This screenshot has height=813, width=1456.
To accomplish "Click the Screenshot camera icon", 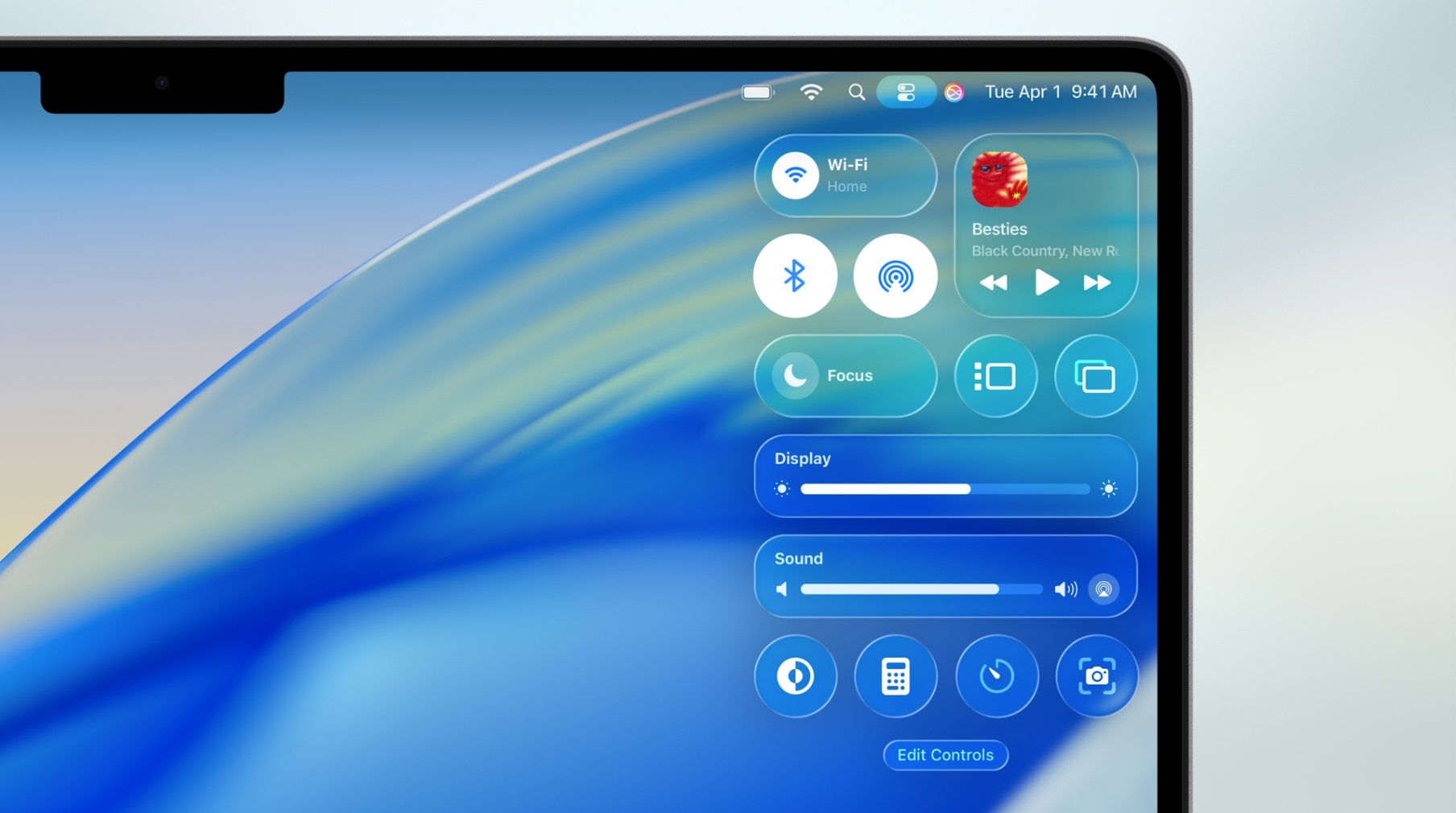I will (1096, 676).
